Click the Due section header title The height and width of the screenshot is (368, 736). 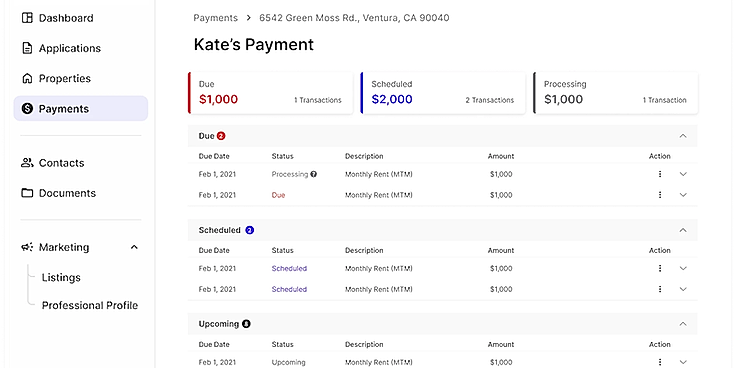206,136
